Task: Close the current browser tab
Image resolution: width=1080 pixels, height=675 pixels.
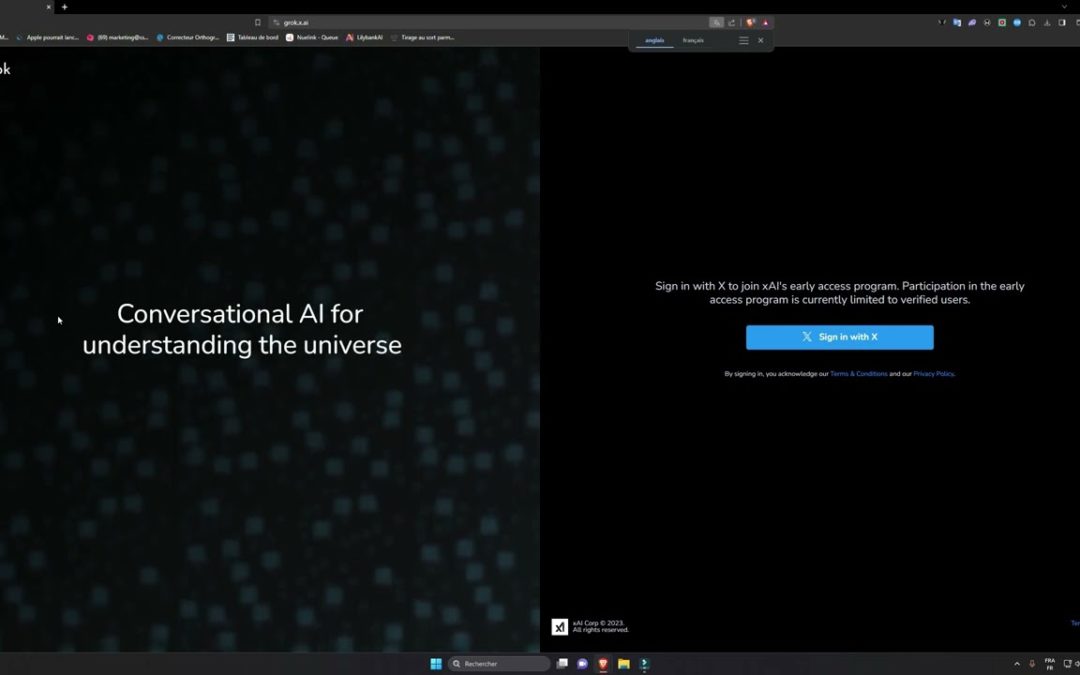Action: pyautogui.click(x=48, y=7)
